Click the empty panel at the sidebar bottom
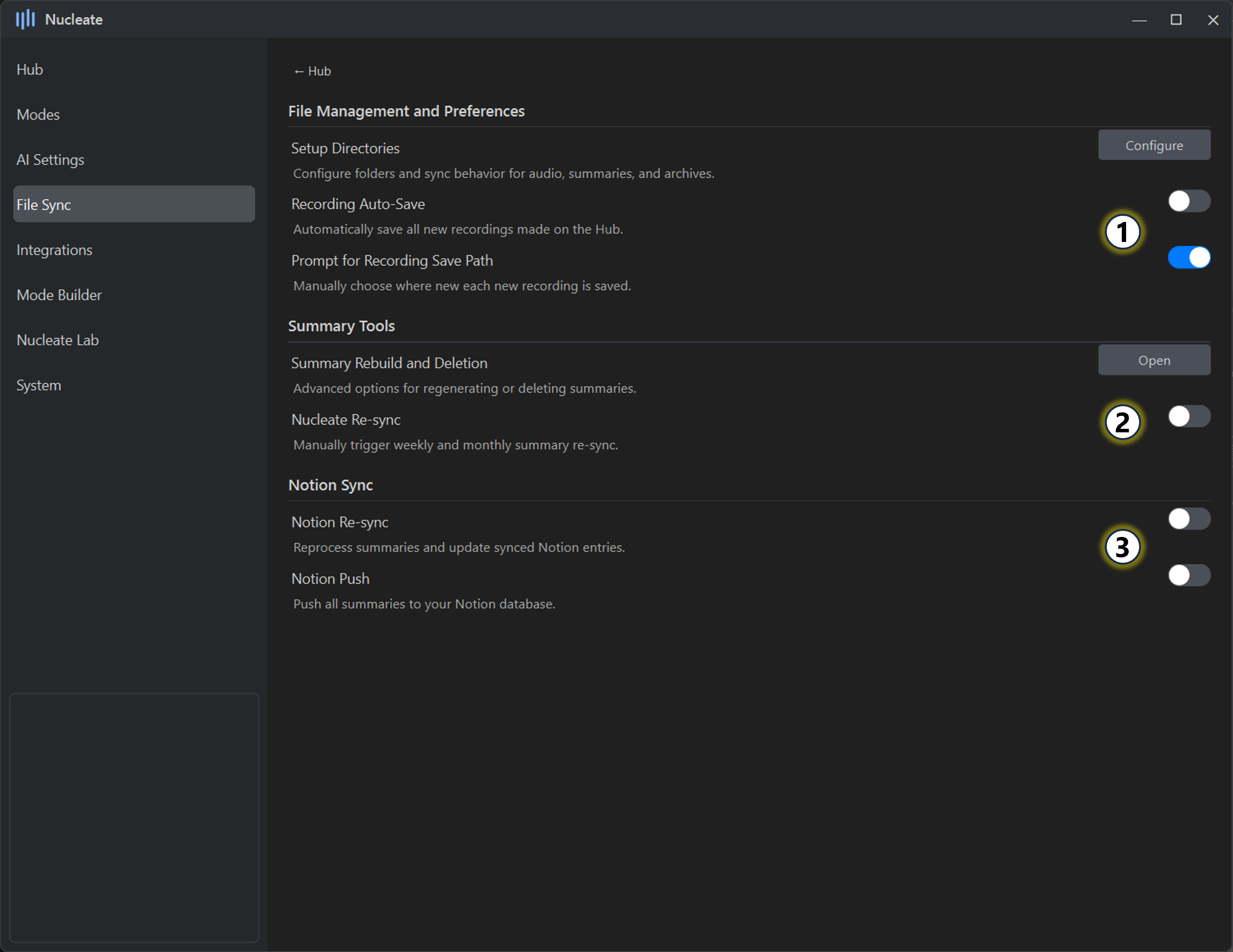 [x=134, y=817]
